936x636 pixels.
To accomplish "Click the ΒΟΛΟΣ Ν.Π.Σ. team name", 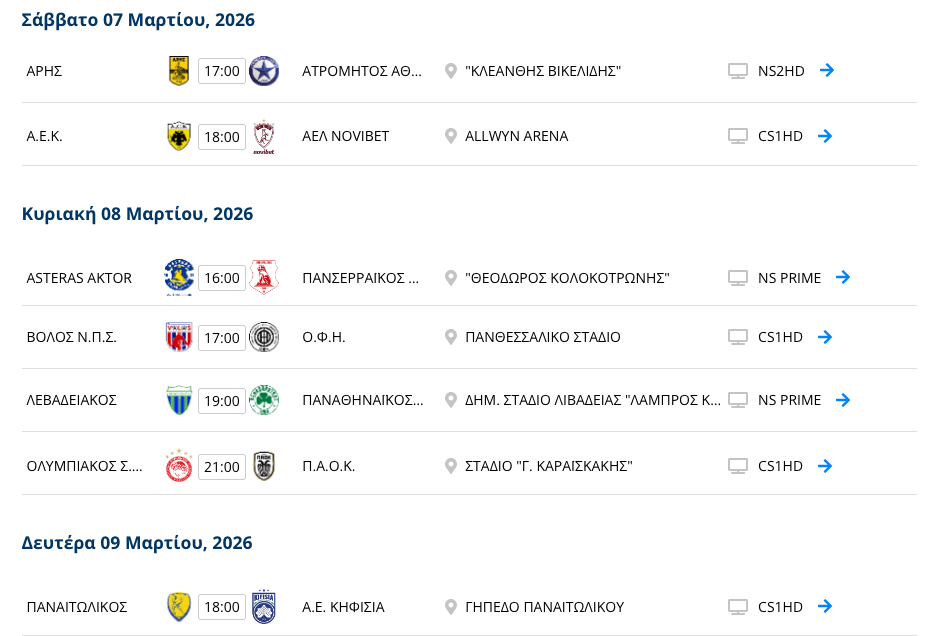I will pos(72,337).
